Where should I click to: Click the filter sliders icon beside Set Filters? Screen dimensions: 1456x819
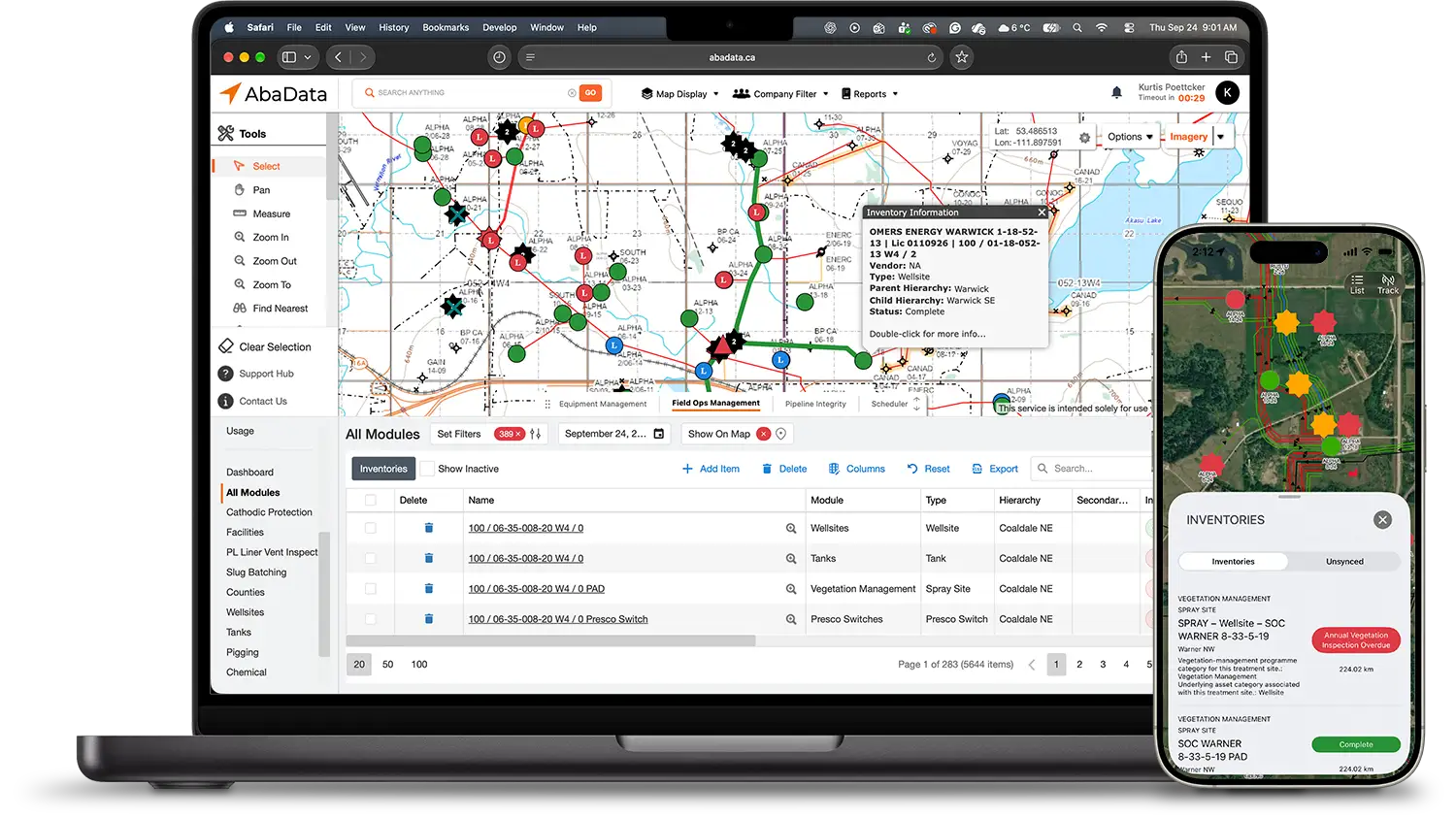[x=536, y=434]
